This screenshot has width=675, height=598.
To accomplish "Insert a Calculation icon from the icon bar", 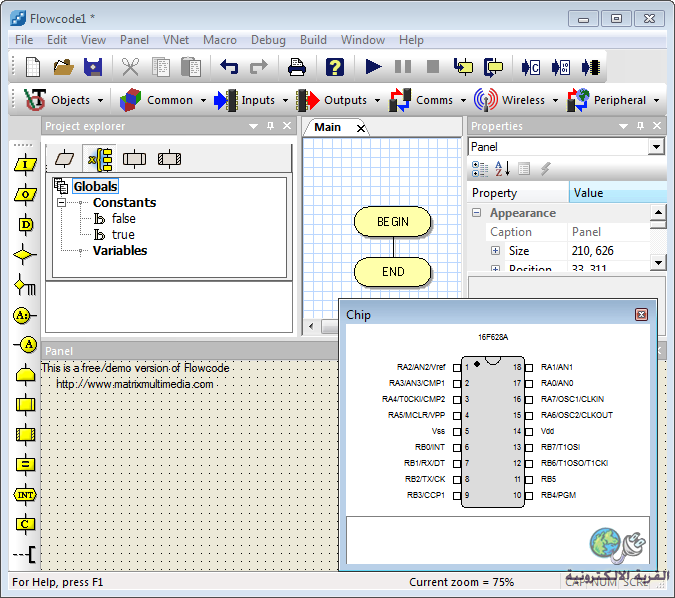I will pyautogui.click(x=25, y=465).
